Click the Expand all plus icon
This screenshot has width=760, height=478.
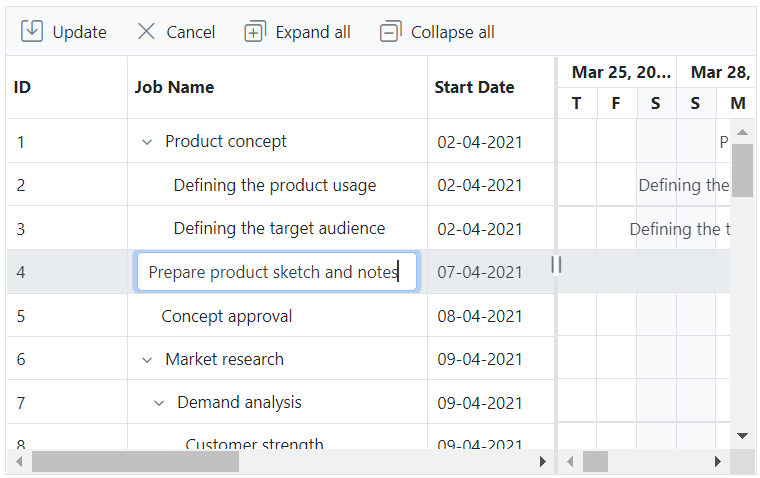(255, 32)
